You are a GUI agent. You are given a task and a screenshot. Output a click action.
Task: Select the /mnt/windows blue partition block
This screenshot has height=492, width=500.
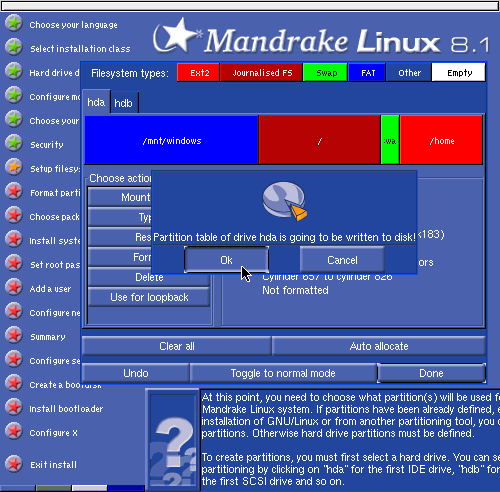click(x=172, y=140)
